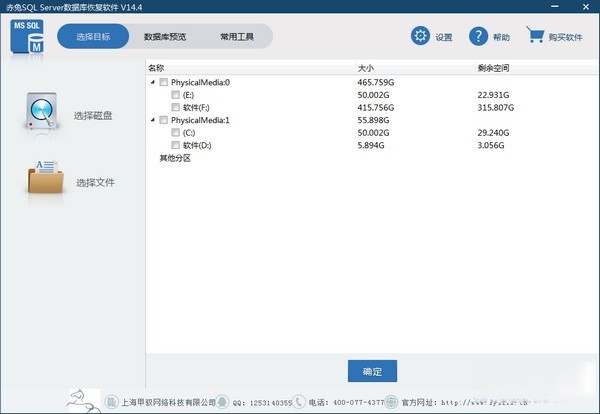Choose the 选择文件 option label
The height and width of the screenshot is (414, 600).
[x=95, y=183]
